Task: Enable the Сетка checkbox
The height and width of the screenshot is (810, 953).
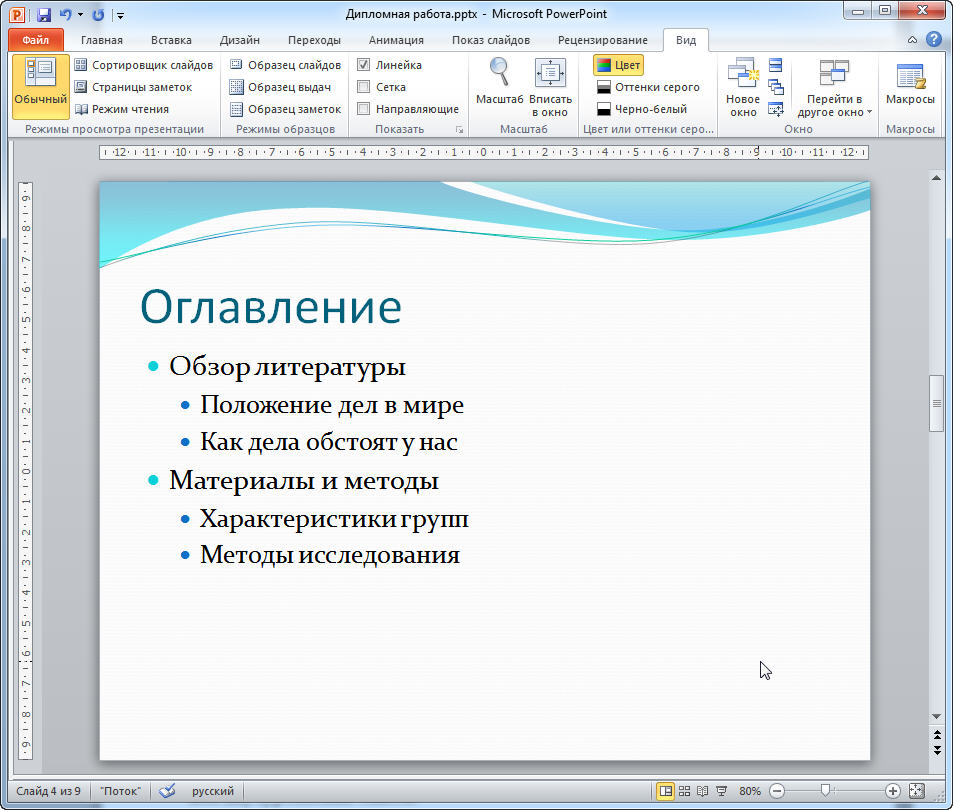Action: click(x=363, y=87)
